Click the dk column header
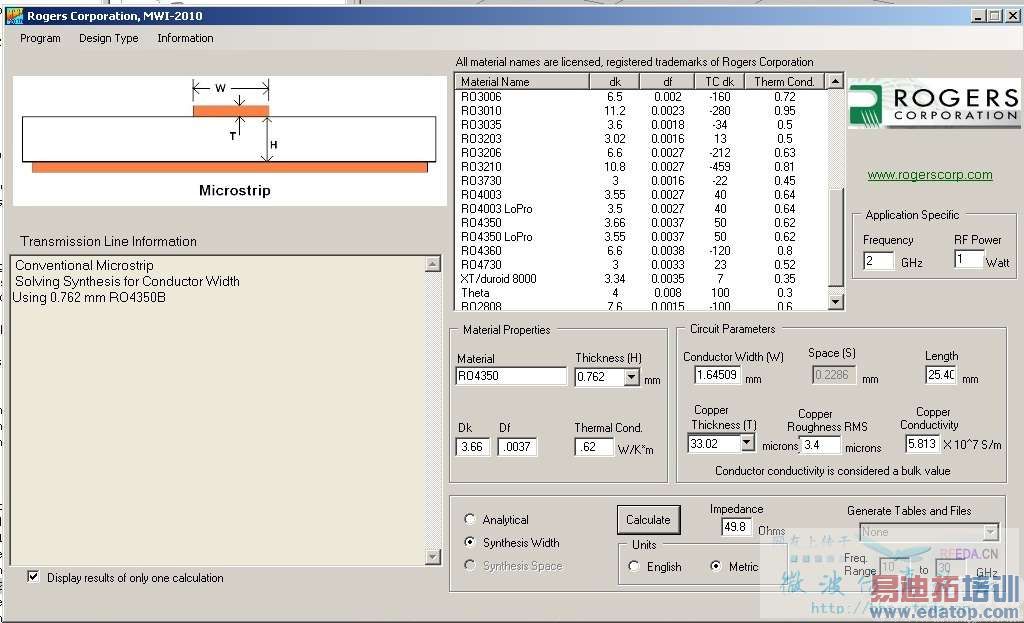 [x=614, y=82]
